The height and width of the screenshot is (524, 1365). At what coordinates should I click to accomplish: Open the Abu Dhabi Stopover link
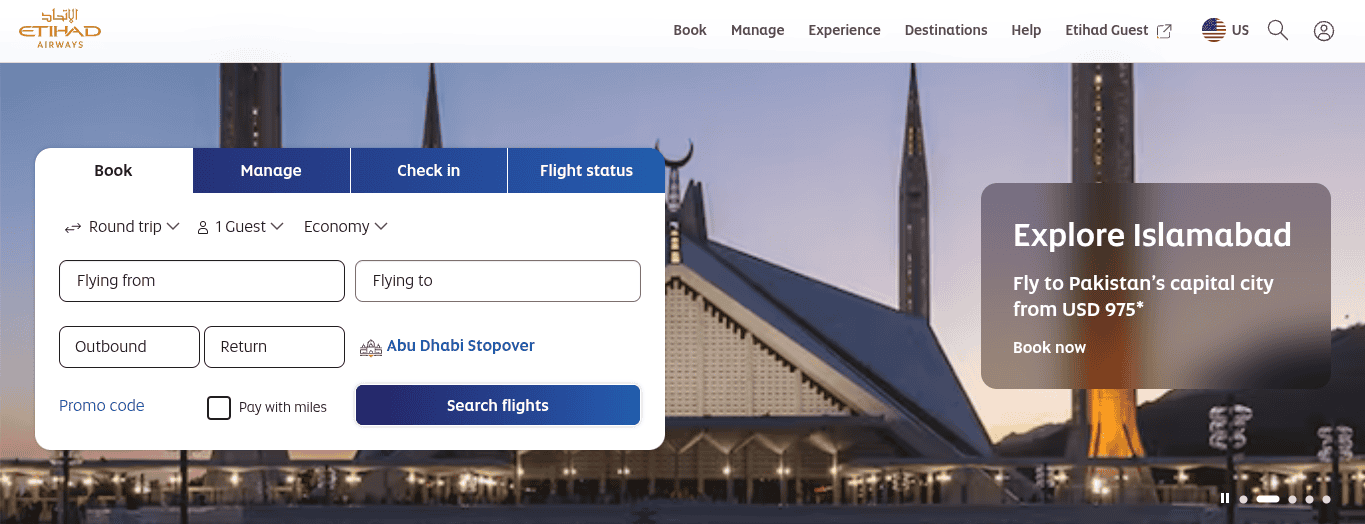click(461, 345)
